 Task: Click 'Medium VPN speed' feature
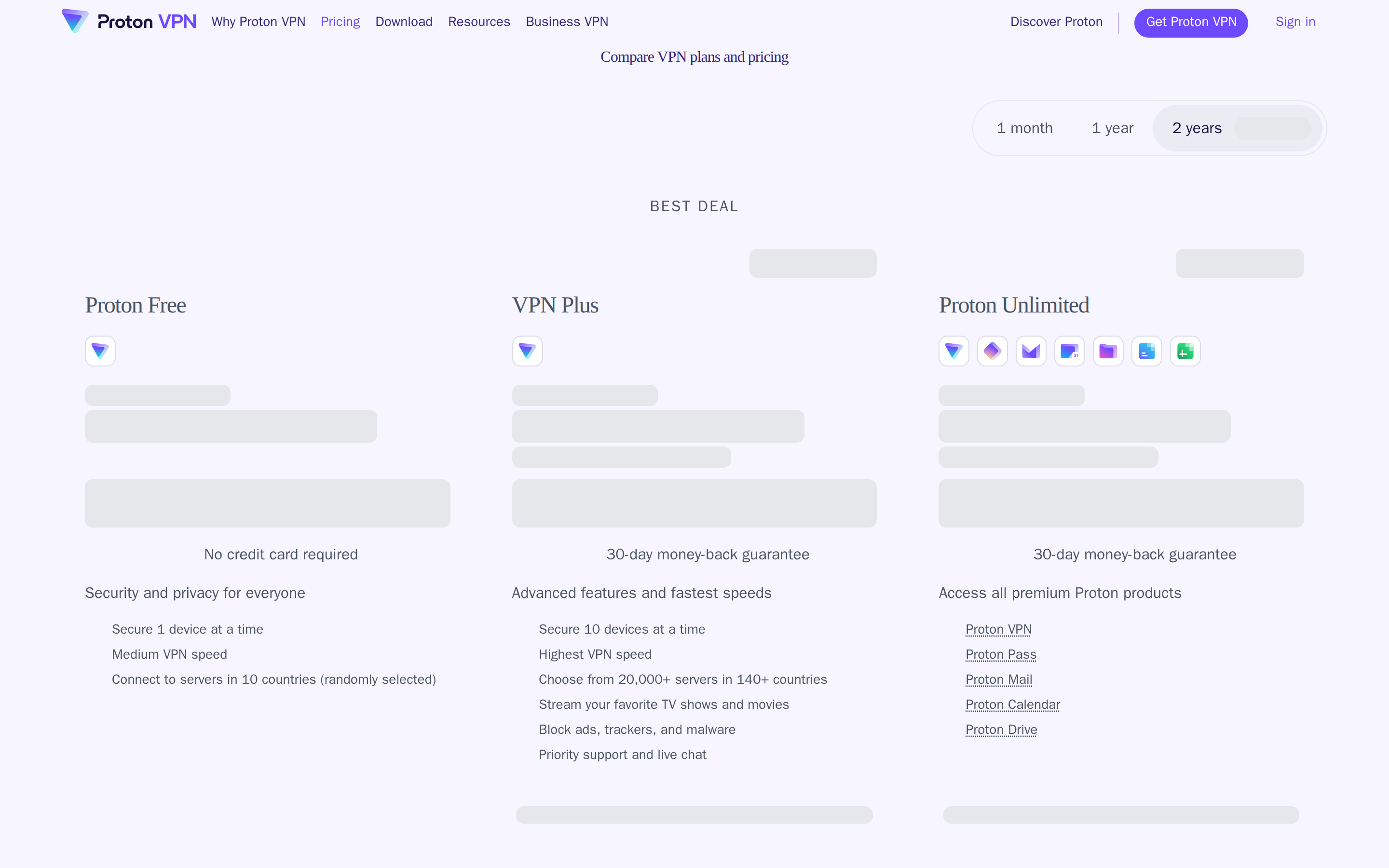point(169,654)
